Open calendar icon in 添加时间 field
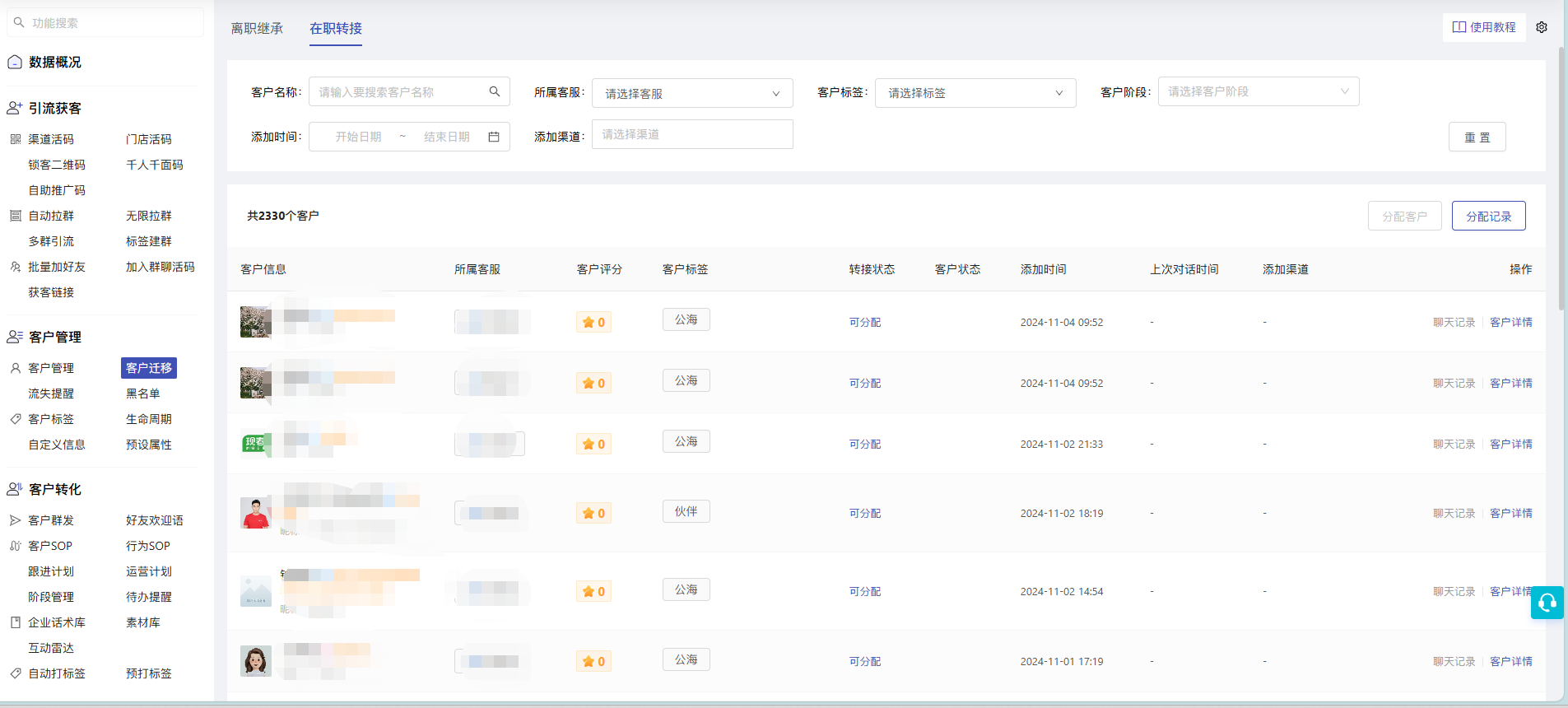This screenshot has height=708, width=1568. [494, 137]
